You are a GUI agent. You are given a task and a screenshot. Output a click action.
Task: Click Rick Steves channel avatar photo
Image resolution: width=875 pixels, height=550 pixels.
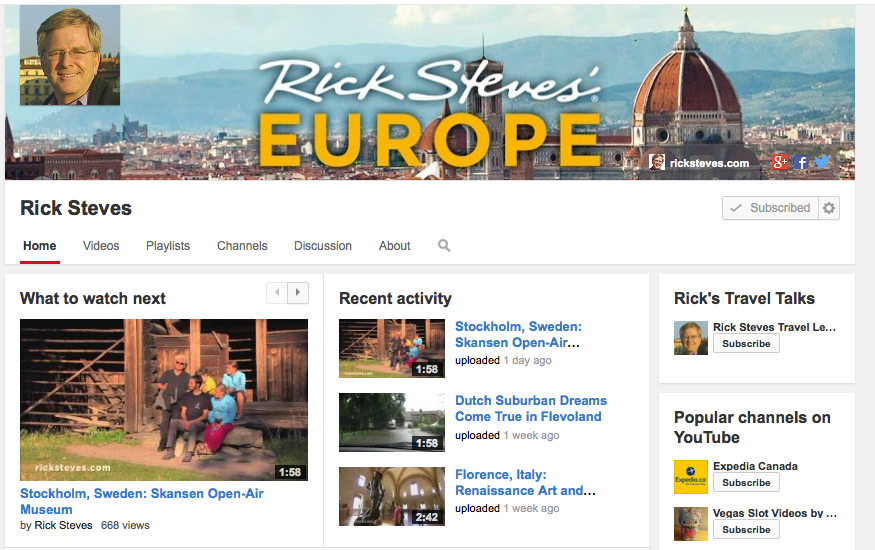tap(70, 55)
